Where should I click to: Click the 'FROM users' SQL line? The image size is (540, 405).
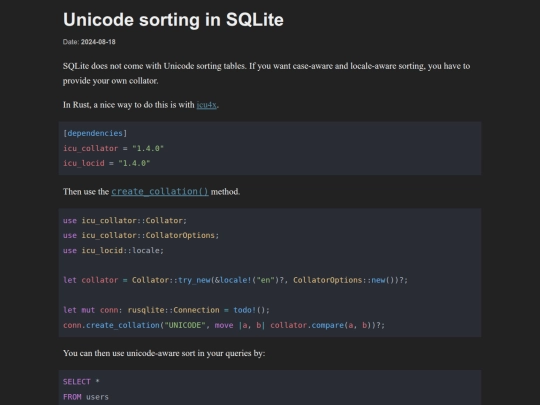click(85, 397)
